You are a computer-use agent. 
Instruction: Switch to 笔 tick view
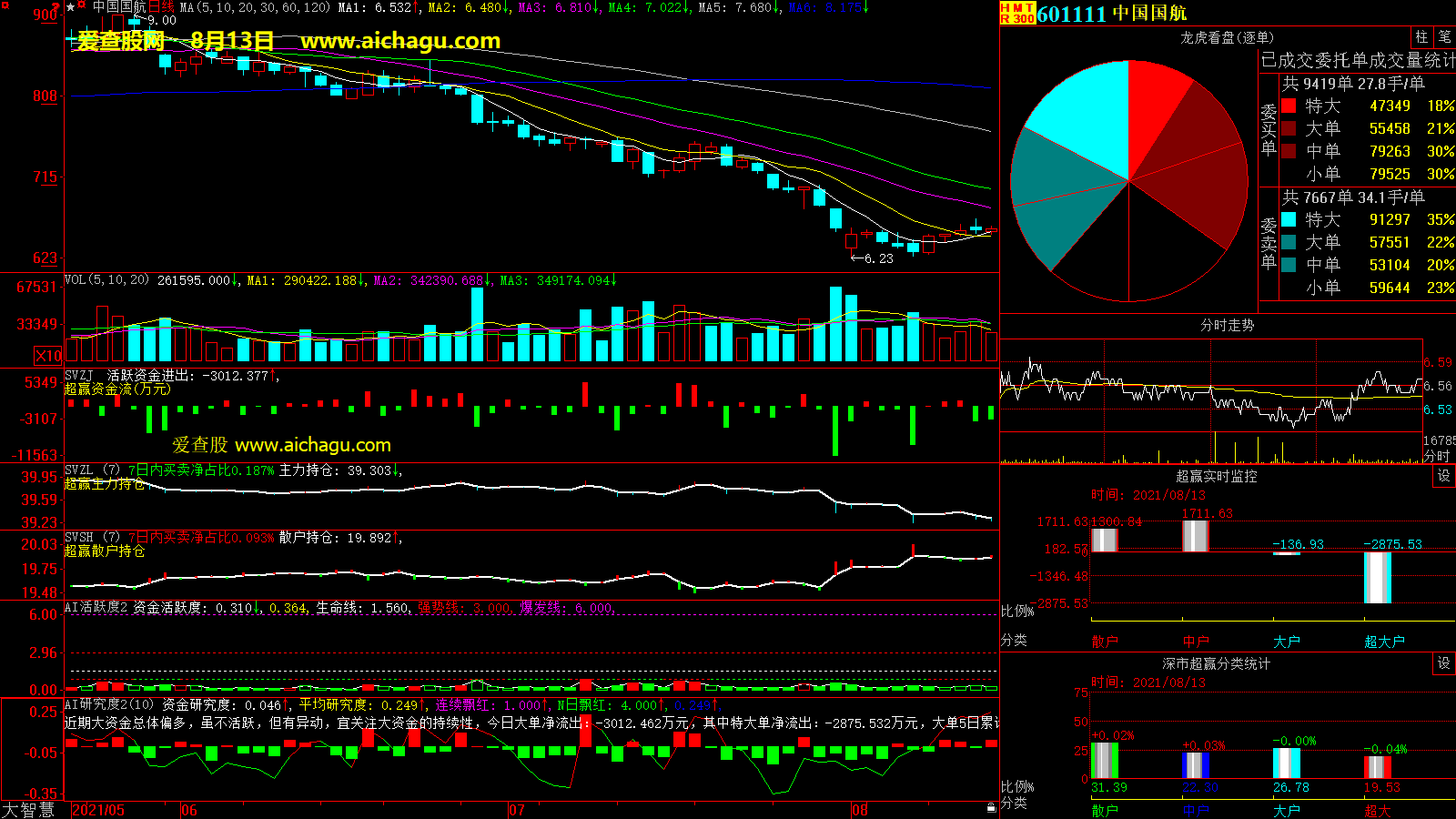coord(1444,37)
